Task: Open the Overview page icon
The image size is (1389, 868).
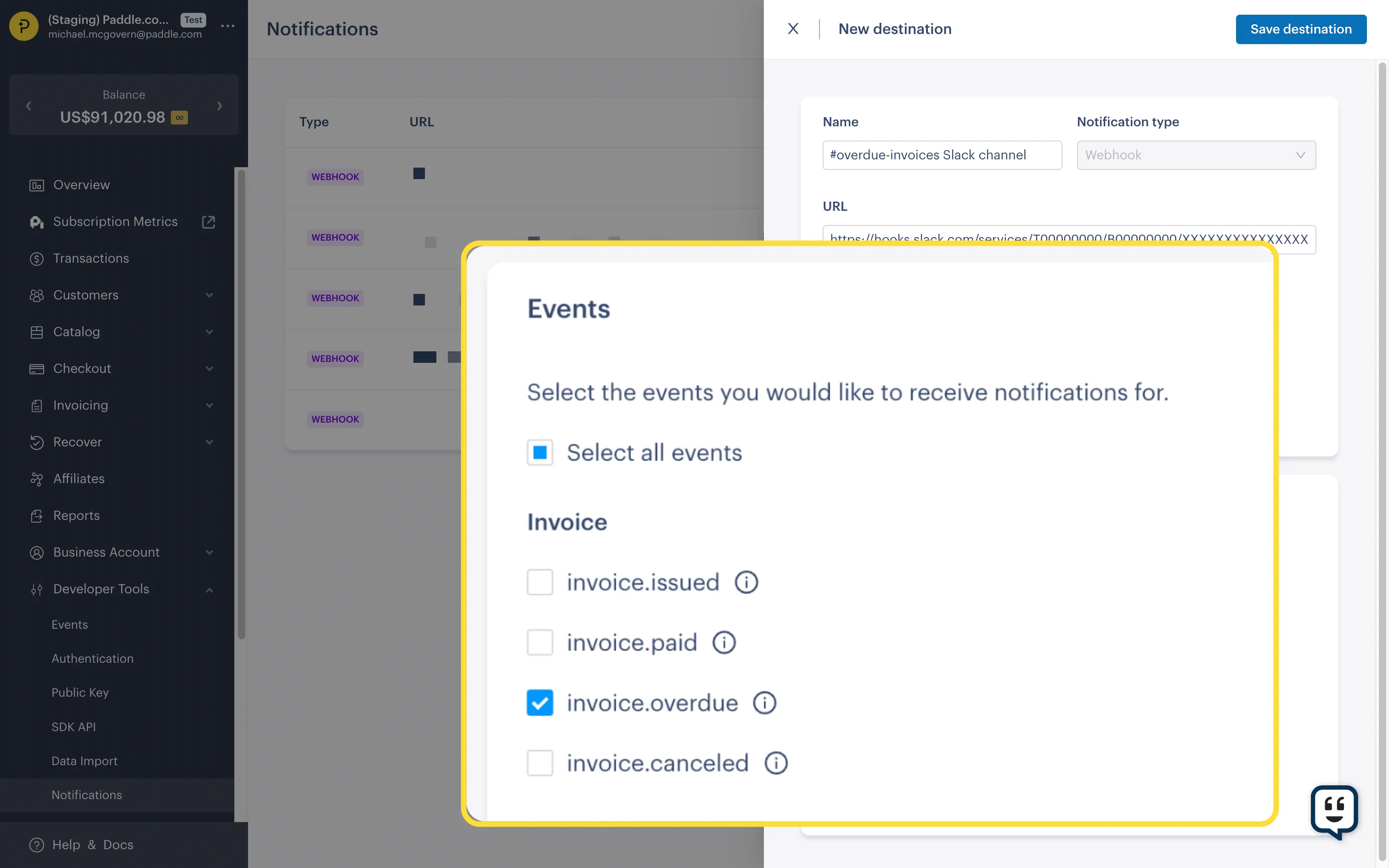Action: tap(36, 185)
